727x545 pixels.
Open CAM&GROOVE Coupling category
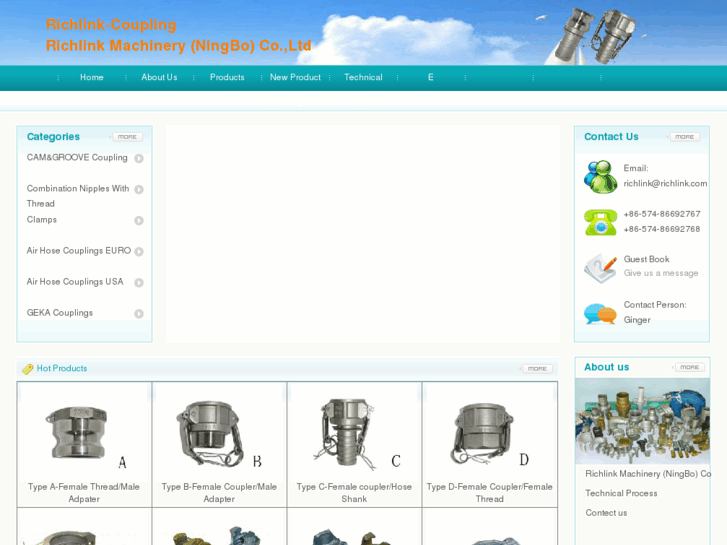click(77, 158)
